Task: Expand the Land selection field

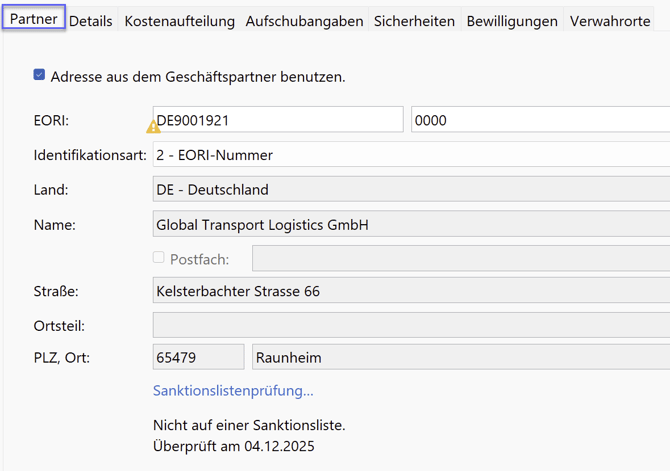Action: click(x=410, y=189)
